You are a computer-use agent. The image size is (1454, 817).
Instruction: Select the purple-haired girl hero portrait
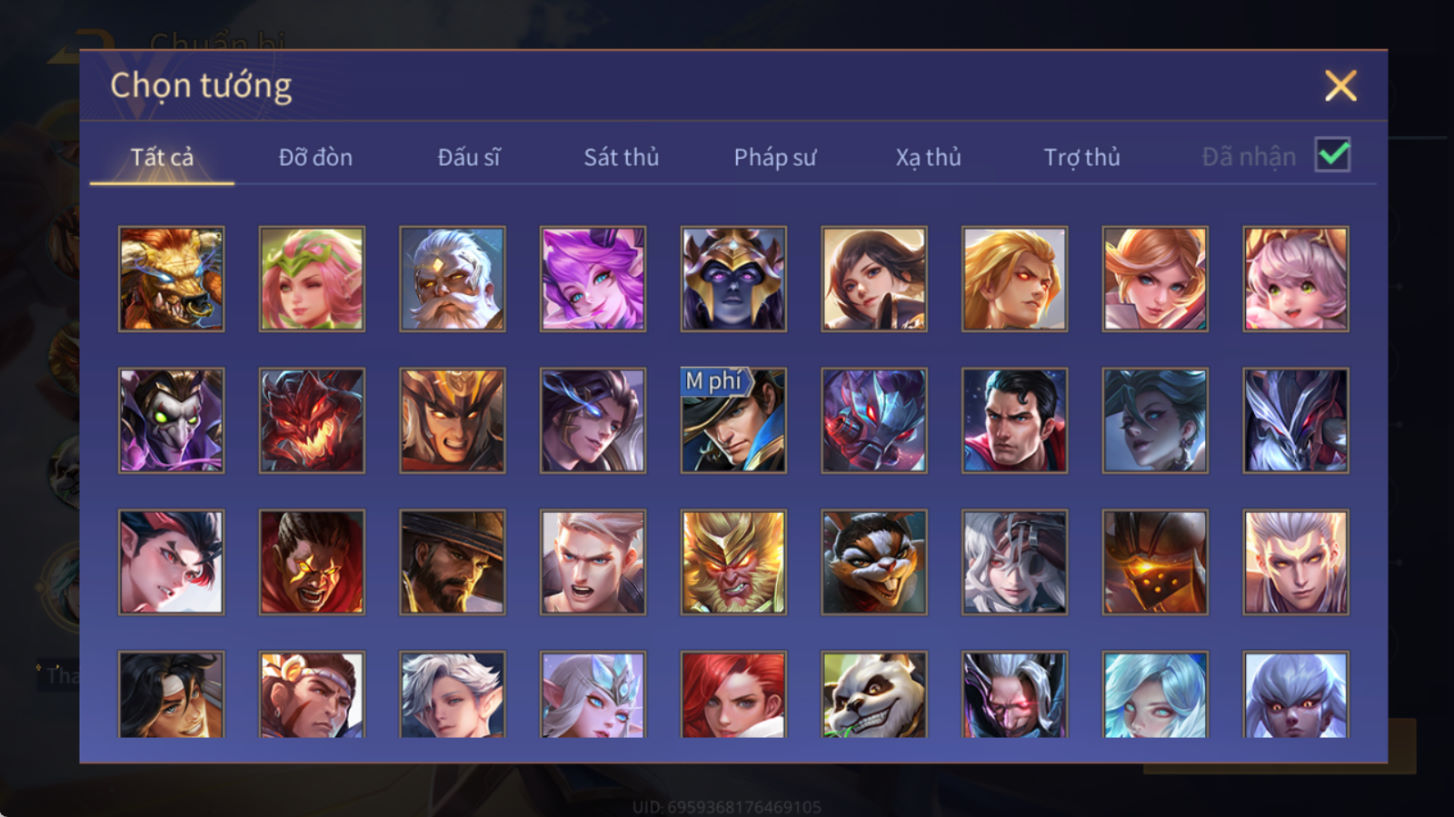[593, 278]
